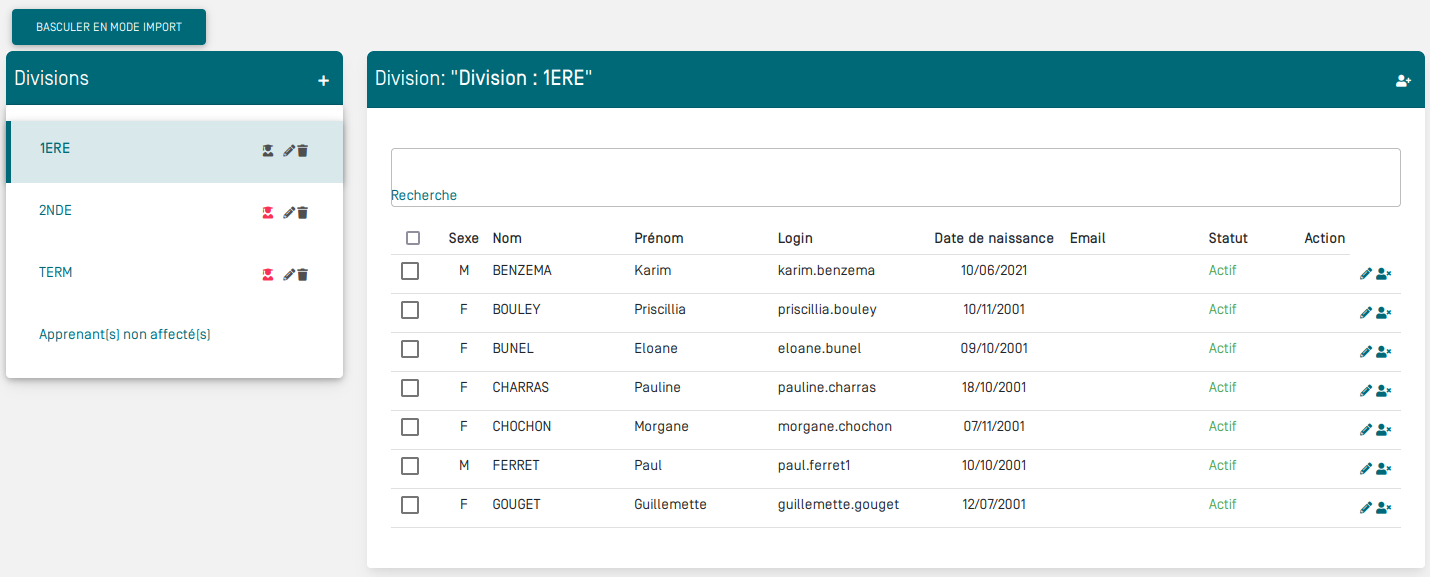Edit the 1ERE division pencil icon

tap(289, 151)
